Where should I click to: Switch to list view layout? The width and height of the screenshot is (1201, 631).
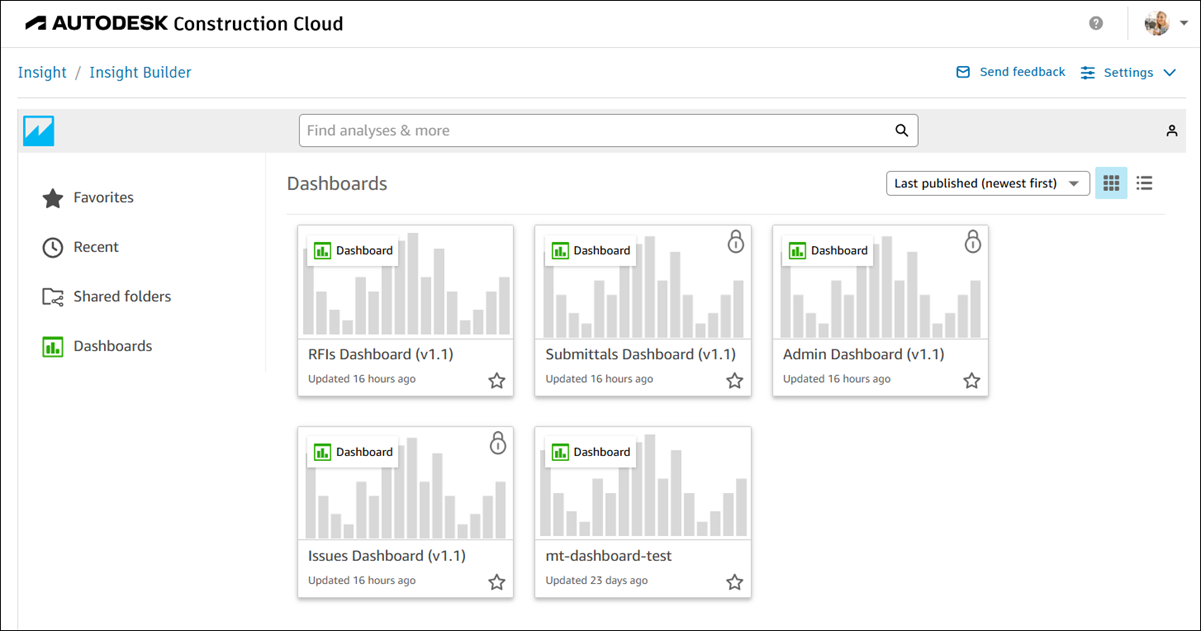pos(1145,183)
